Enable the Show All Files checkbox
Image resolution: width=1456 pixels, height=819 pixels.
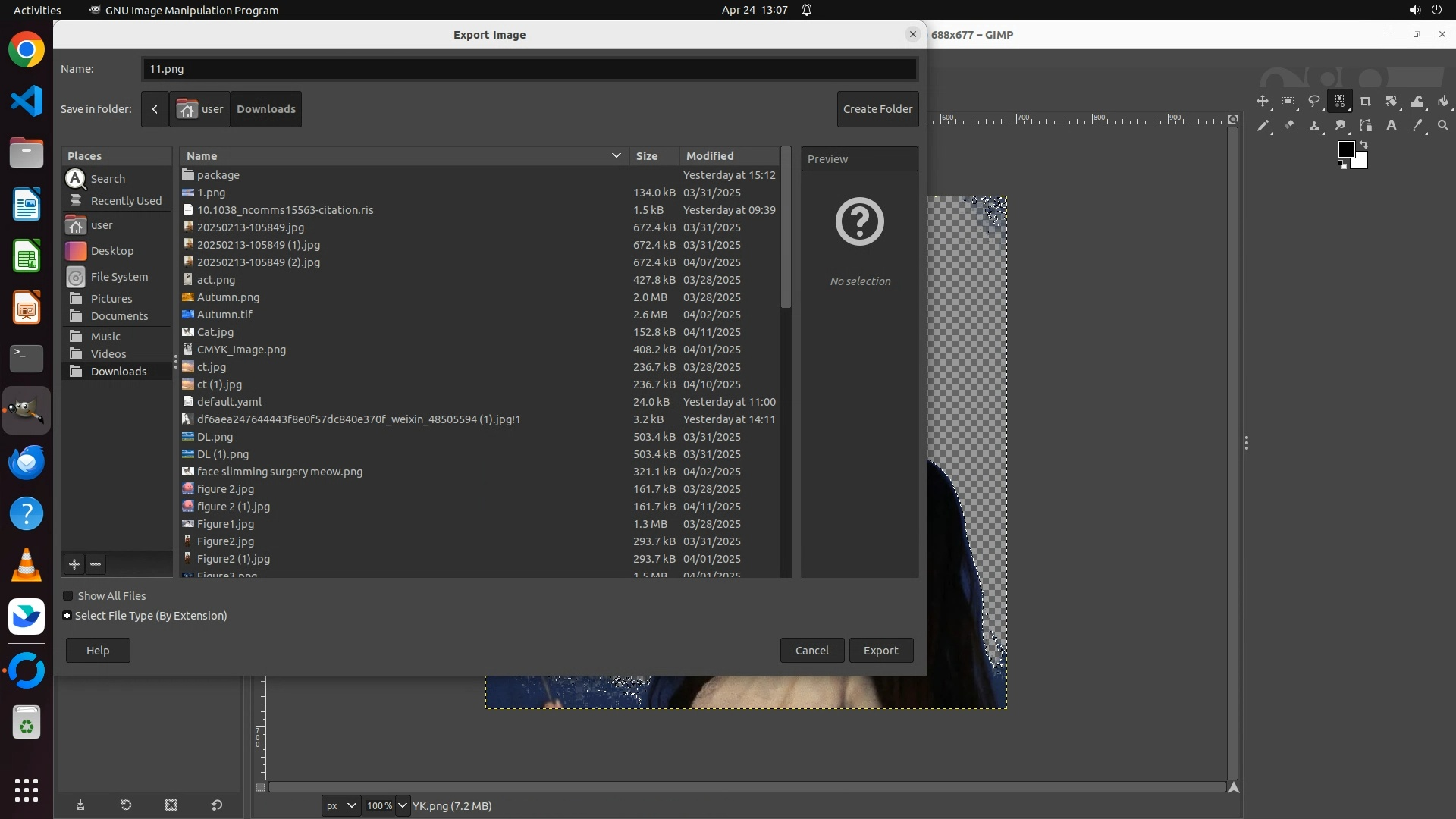tap(68, 596)
